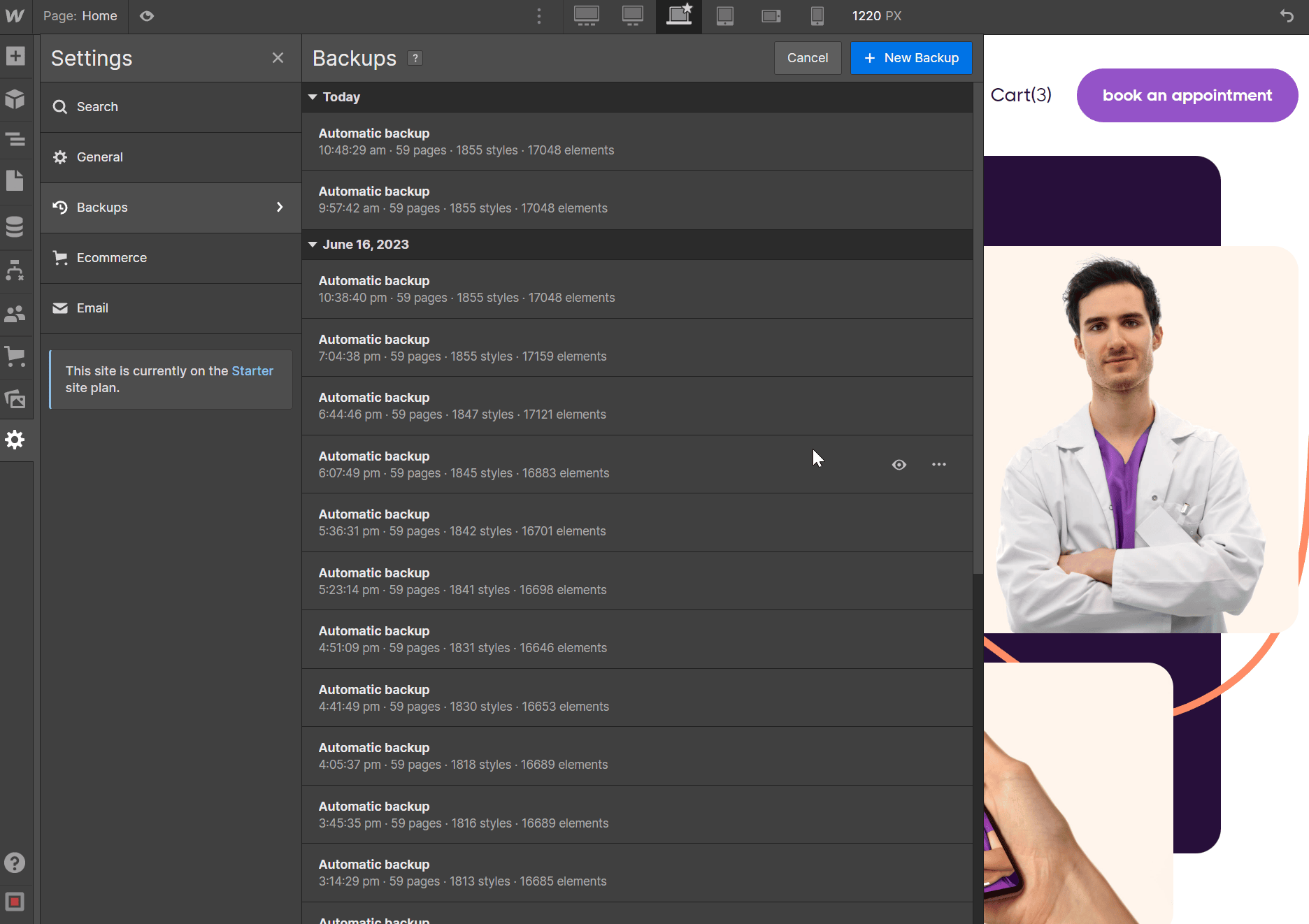Create a New Backup
The width and height of the screenshot is (1309, 924).
coord(911,57)
